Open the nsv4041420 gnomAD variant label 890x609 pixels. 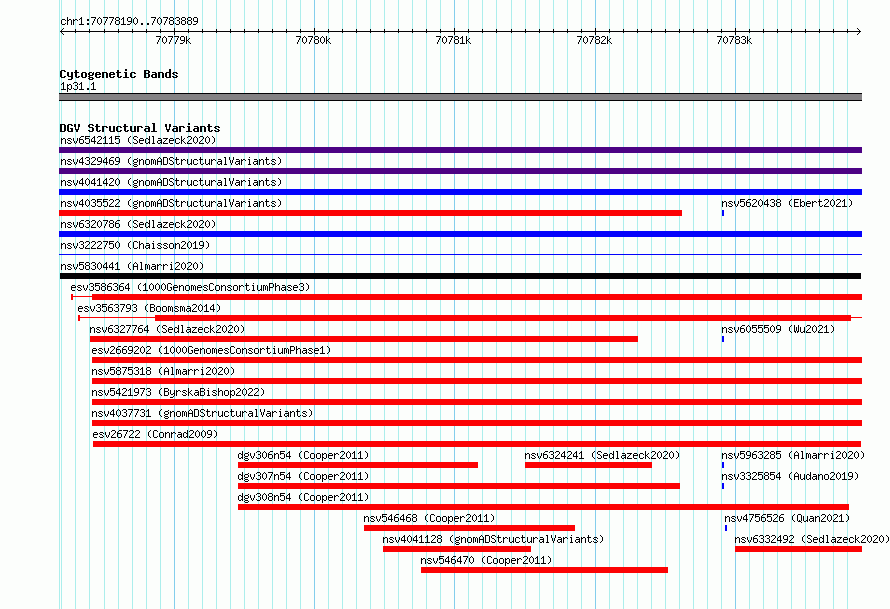[171, 182]
